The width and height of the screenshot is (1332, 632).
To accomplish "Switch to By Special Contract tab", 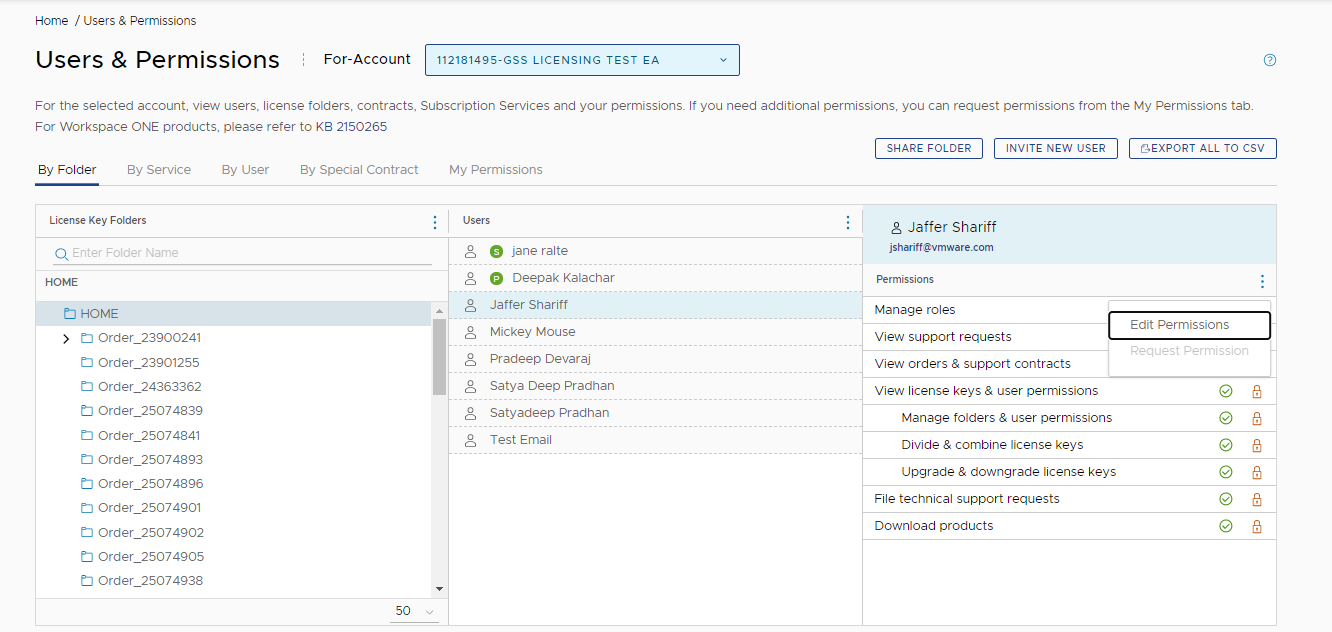I will (x=359, y=170).
